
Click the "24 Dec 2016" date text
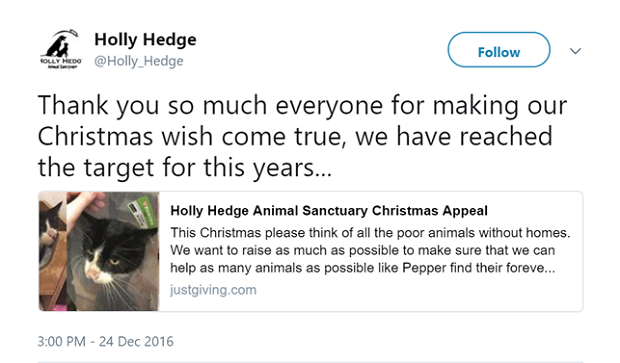point(136,341)
